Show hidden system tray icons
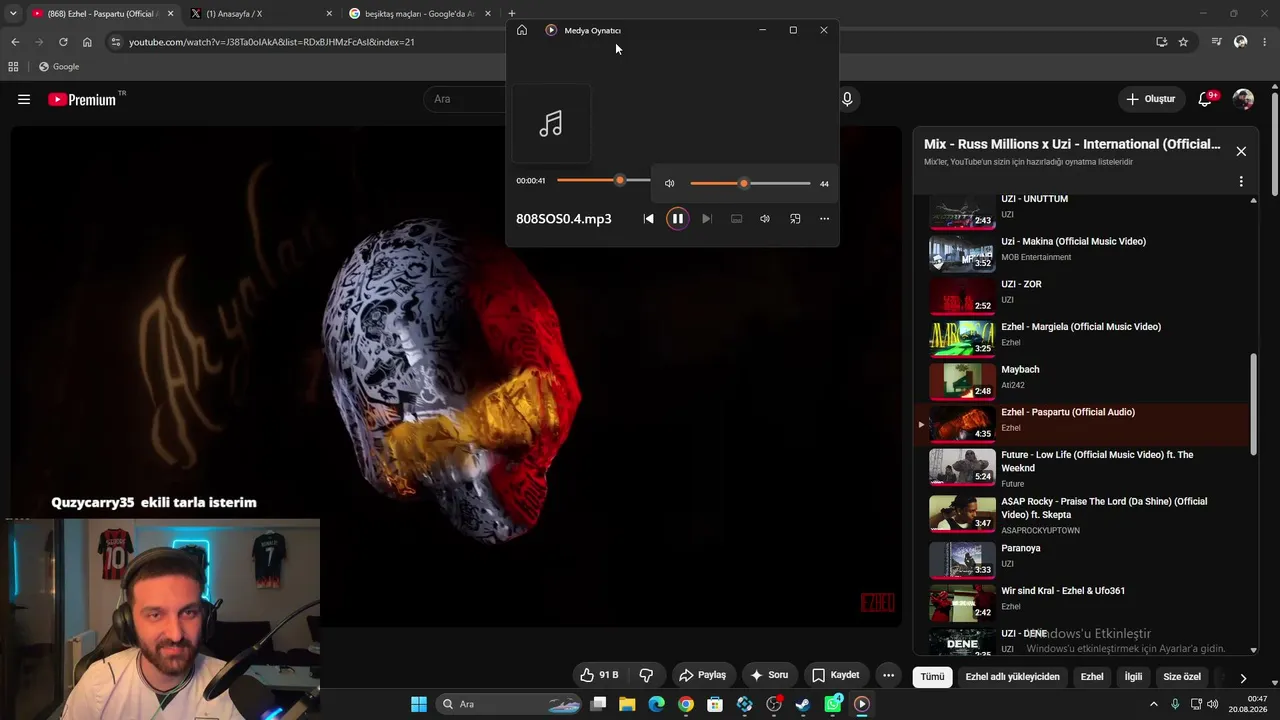This screenshot has width=1280, height=720. [x=1153, y=704]
